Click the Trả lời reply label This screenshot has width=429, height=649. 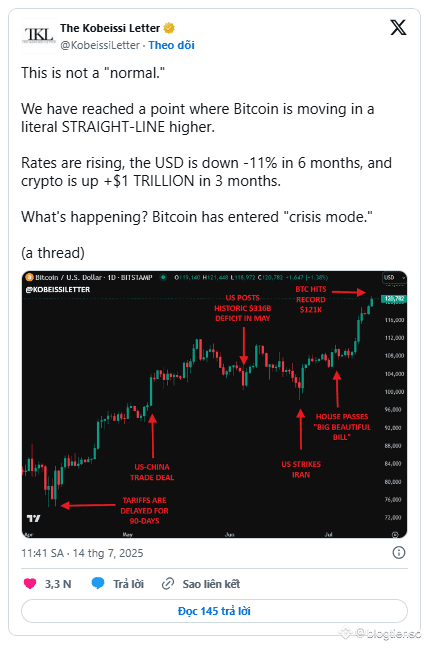click(x=128, y=584)
